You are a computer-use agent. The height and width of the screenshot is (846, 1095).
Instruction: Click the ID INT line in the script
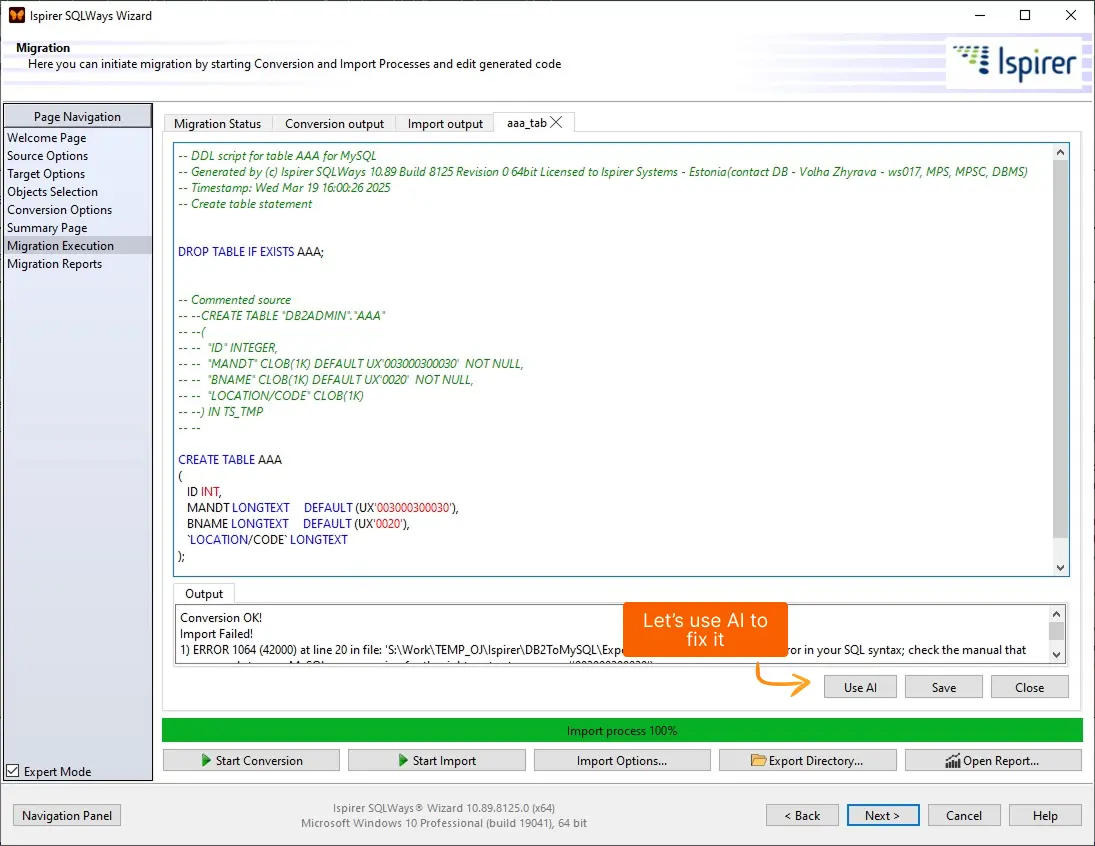(203, 492)
